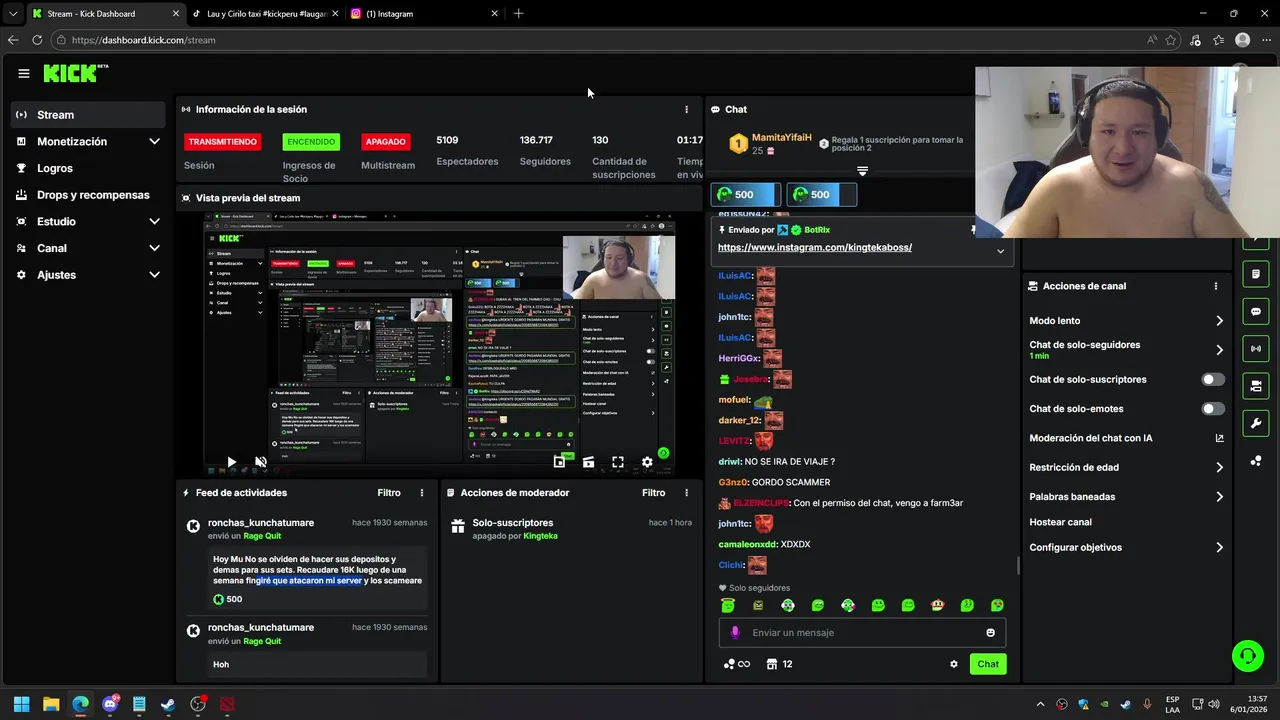Toggle Chat de solo-suscriptores switch
Viewport: 1280px width, 720px height.
[1213, 380]
